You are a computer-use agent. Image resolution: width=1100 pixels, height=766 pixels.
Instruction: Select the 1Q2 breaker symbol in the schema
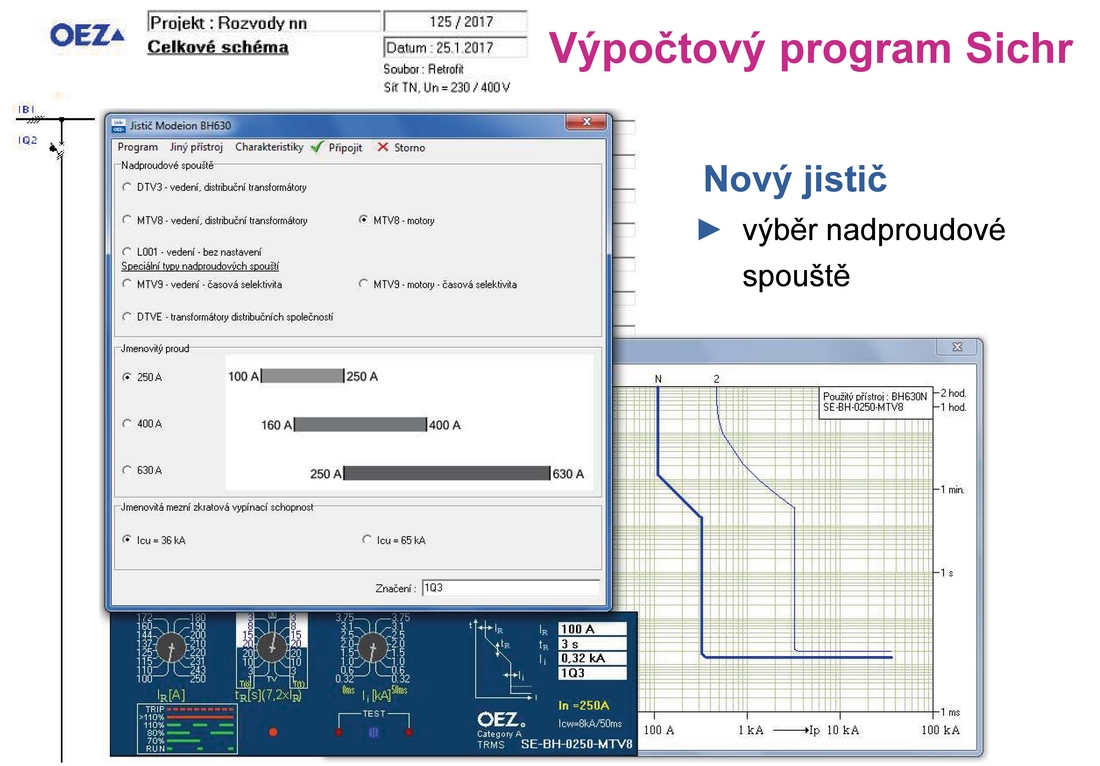(58, 149)
